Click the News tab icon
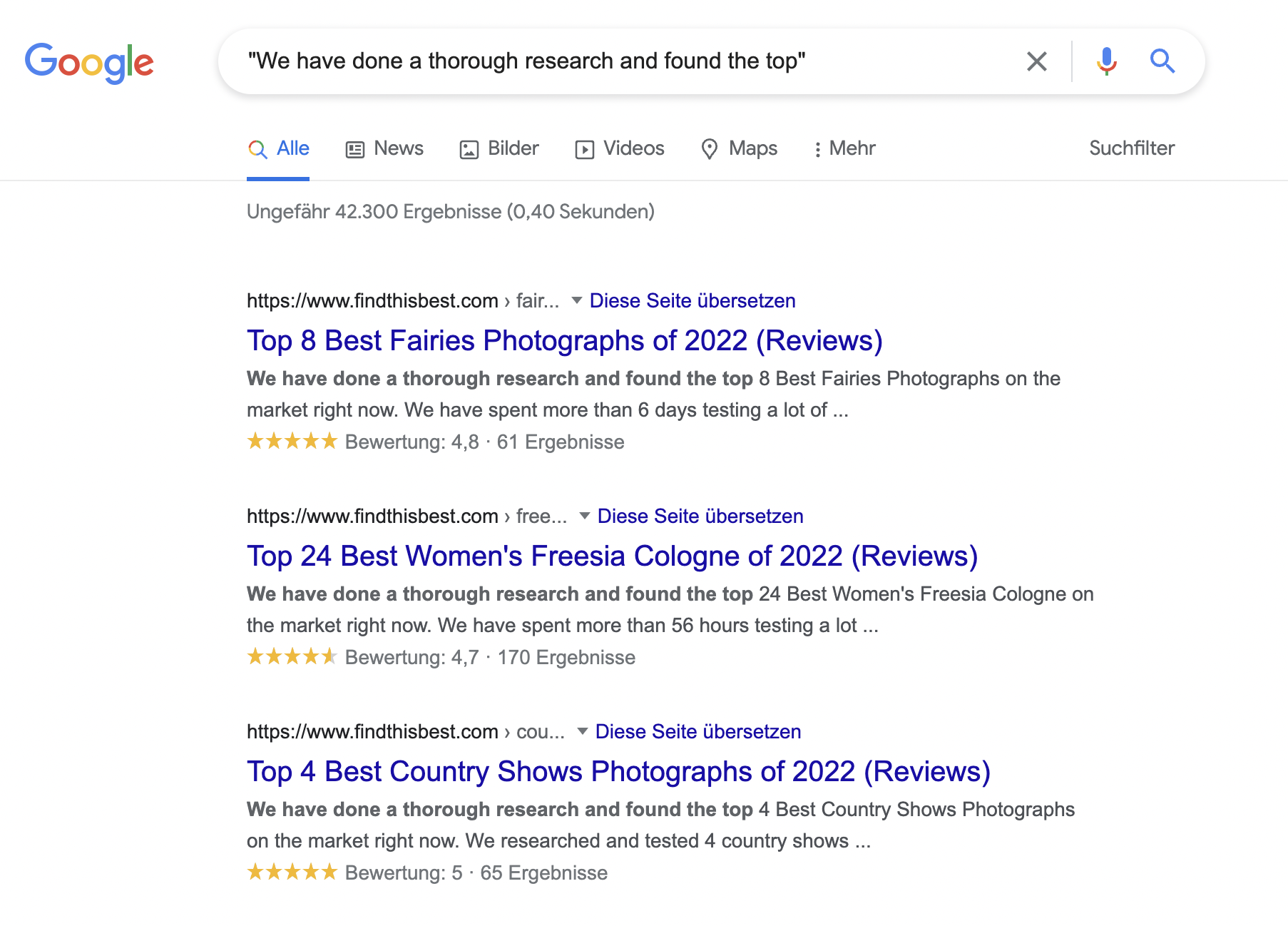The height and width of the screenshot is (926, 1288). 354,149
